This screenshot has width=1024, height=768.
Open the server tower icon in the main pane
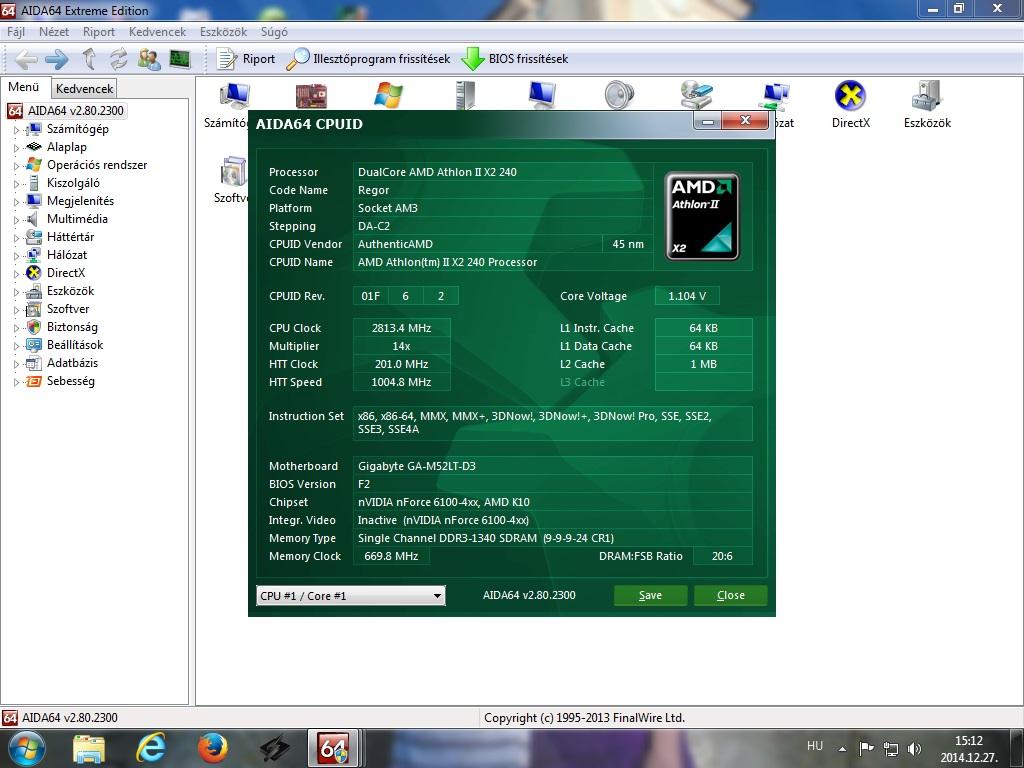click(x=466, y=95)
